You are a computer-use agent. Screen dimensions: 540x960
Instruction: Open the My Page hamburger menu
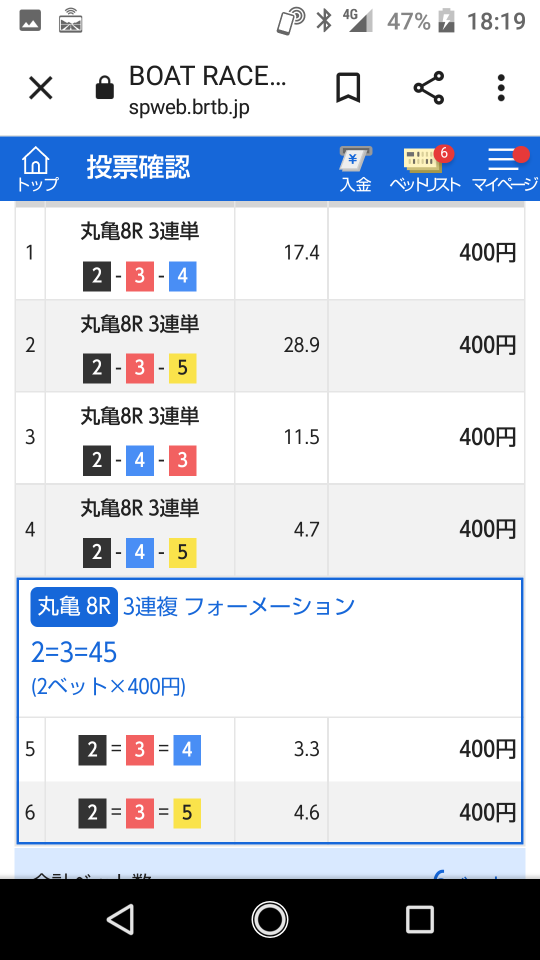point(505,170)
